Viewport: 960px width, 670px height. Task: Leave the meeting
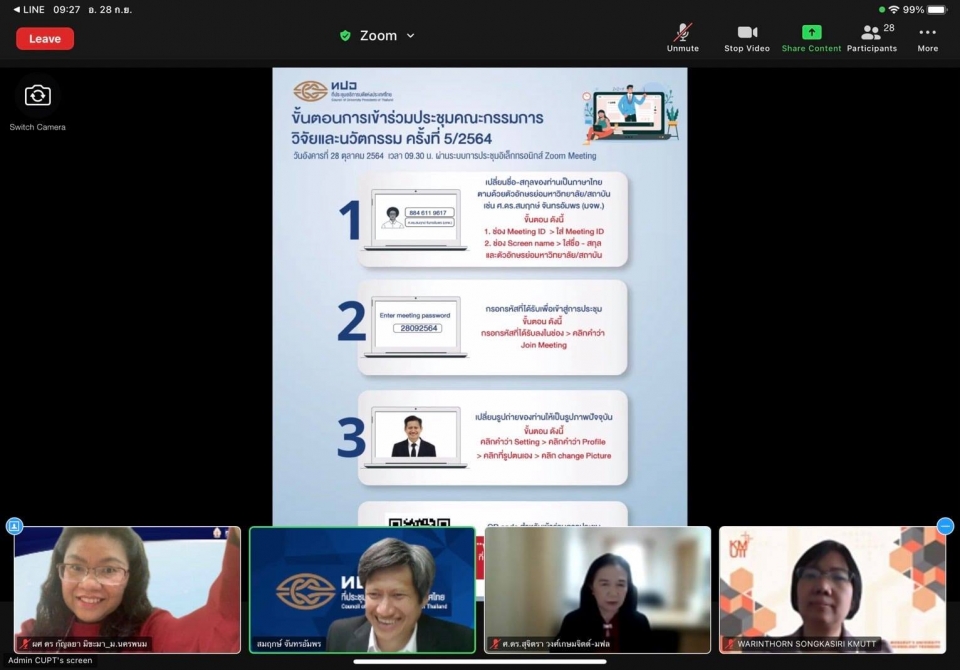pyautogui.click(x=45, y=39)
